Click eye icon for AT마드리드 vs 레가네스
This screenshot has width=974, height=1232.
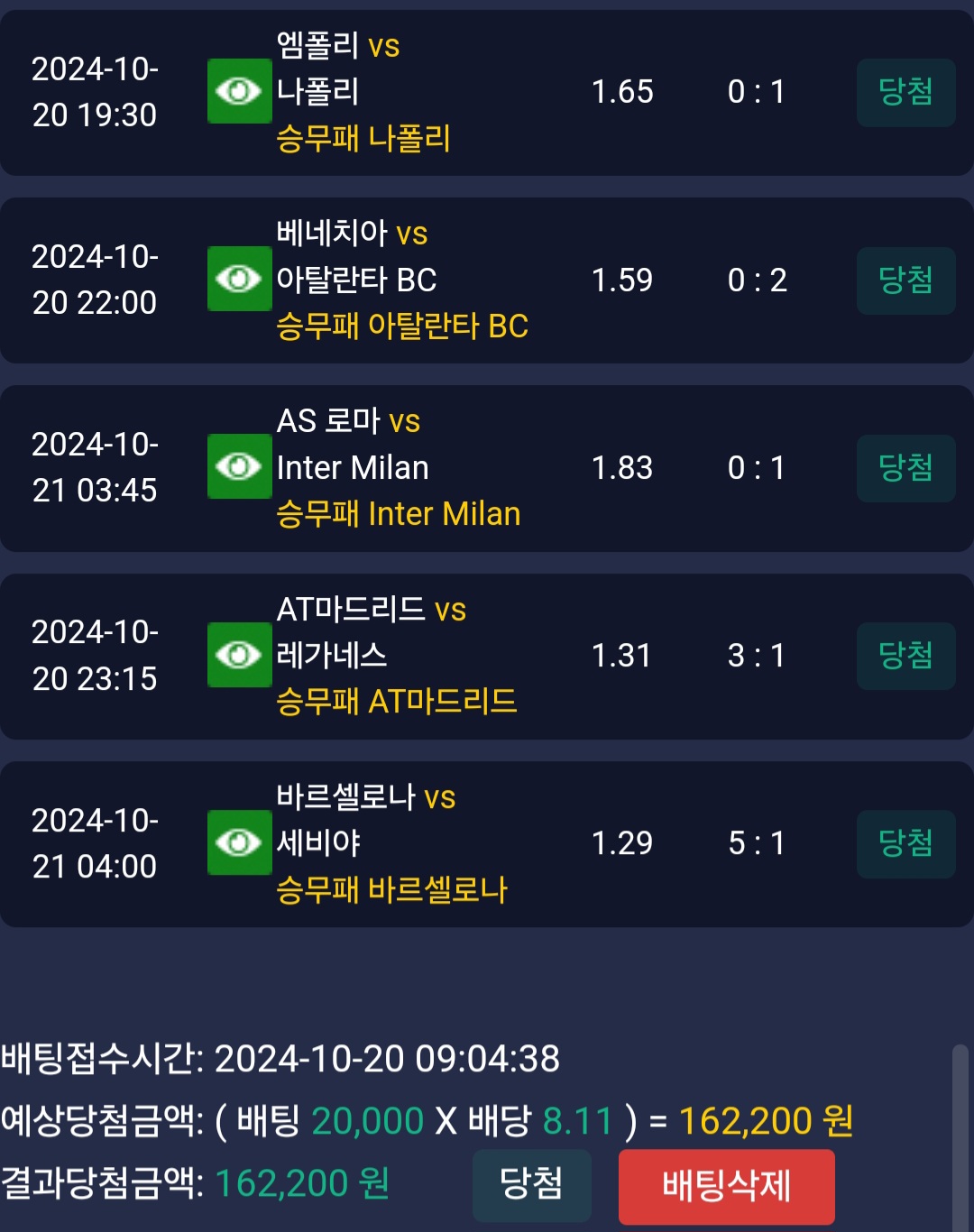pos(239,655)
